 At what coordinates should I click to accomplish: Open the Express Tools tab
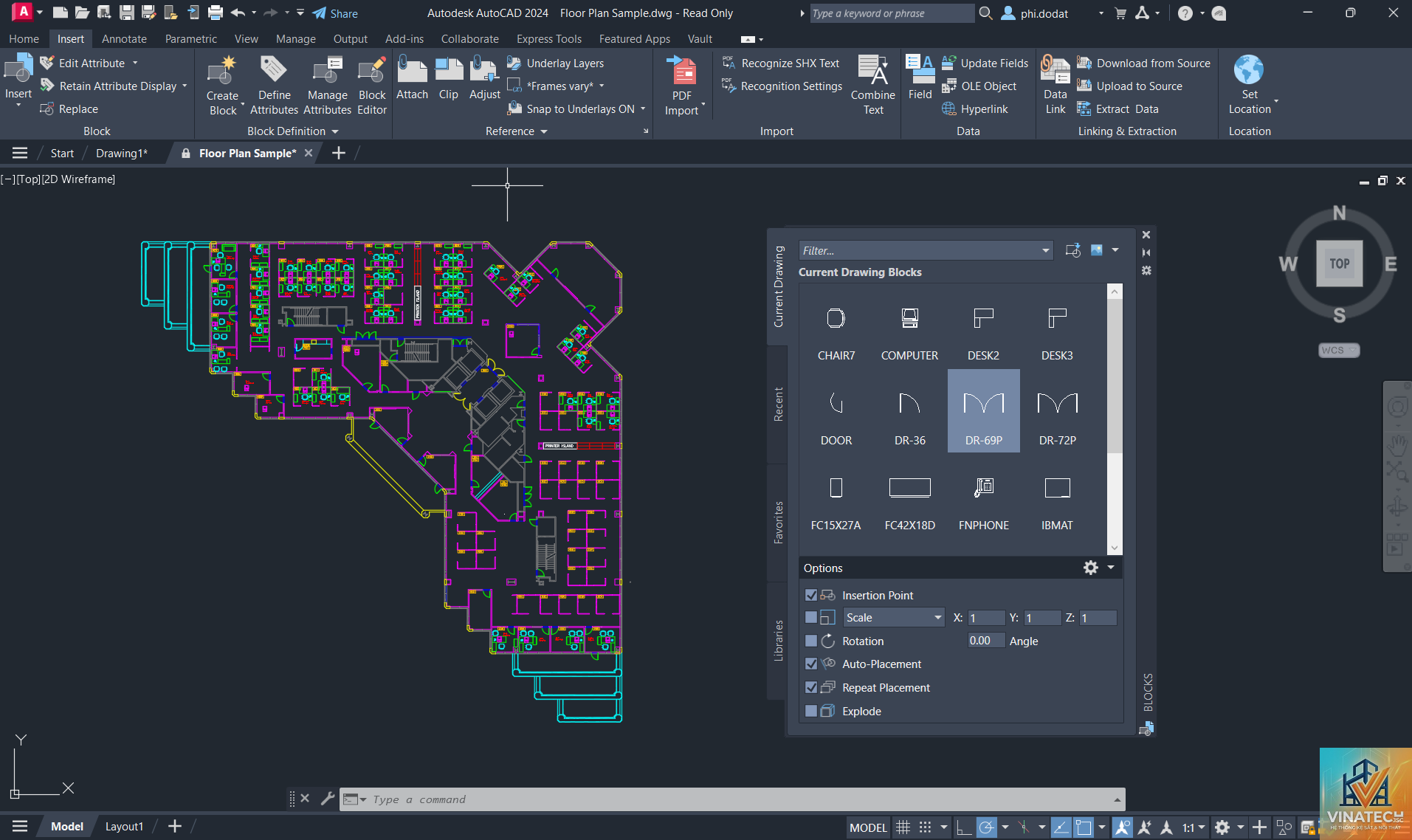pos(548,39)
